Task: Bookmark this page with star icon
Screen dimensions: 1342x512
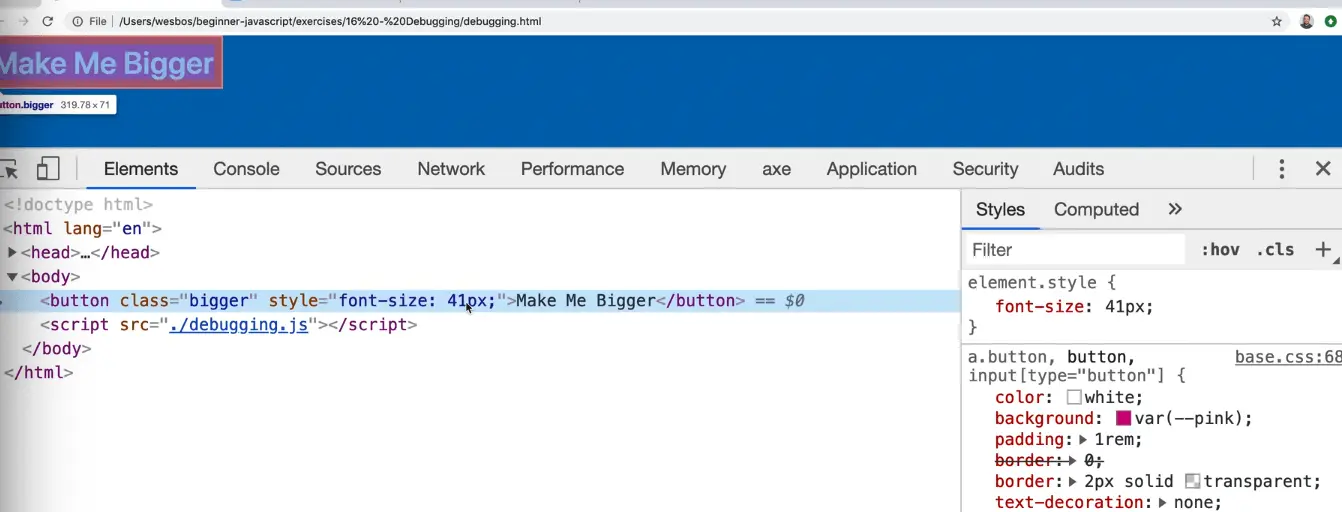Action: (1276, 21)
